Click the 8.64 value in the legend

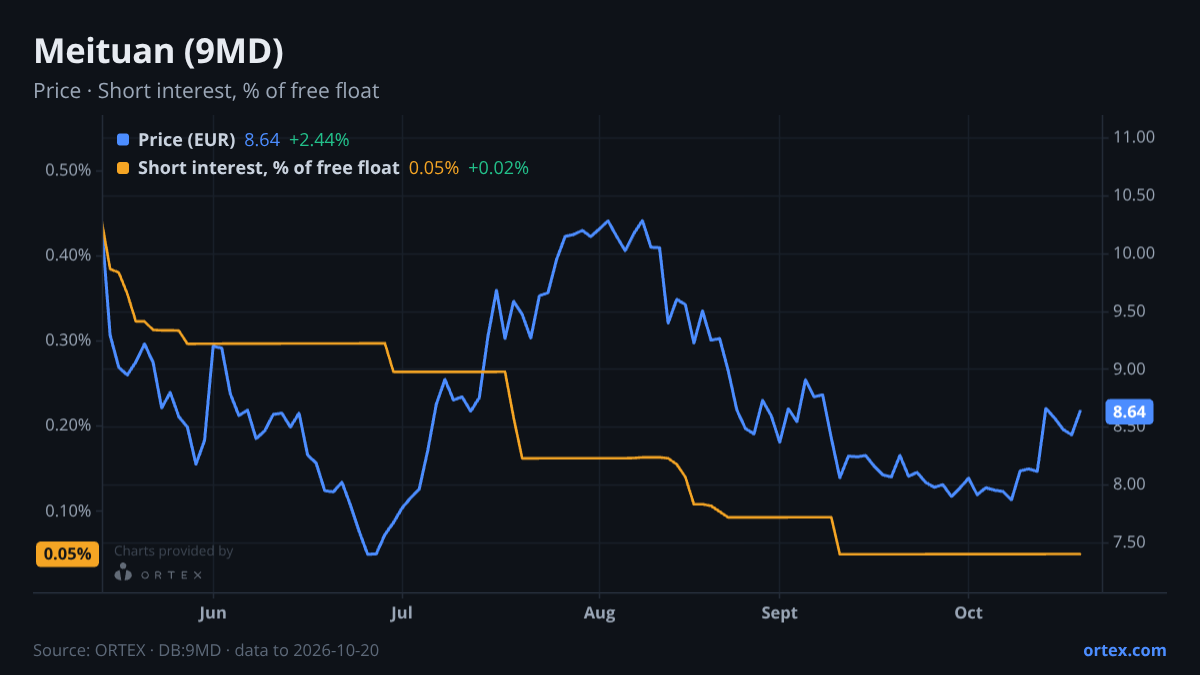tap(262, 140)
